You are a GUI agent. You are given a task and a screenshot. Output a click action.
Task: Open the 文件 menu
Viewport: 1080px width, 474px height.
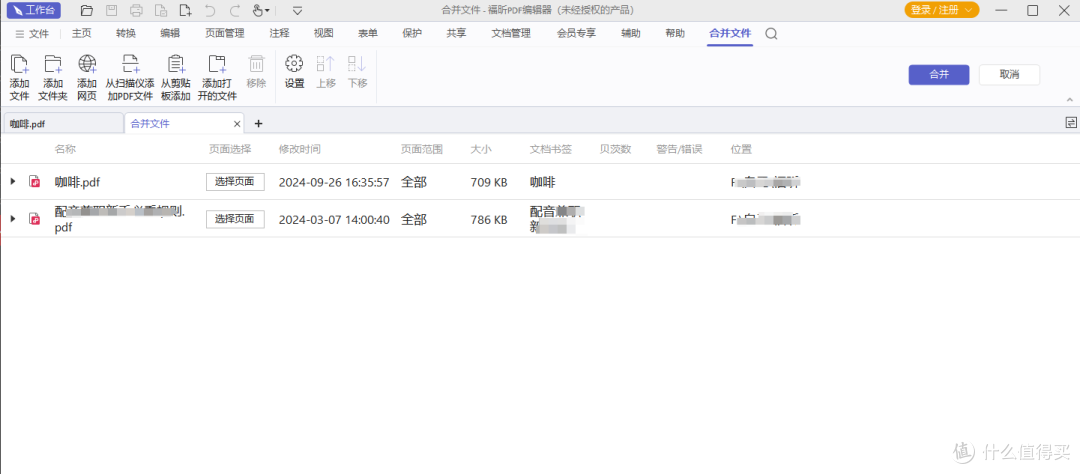[x=32, y=34]
